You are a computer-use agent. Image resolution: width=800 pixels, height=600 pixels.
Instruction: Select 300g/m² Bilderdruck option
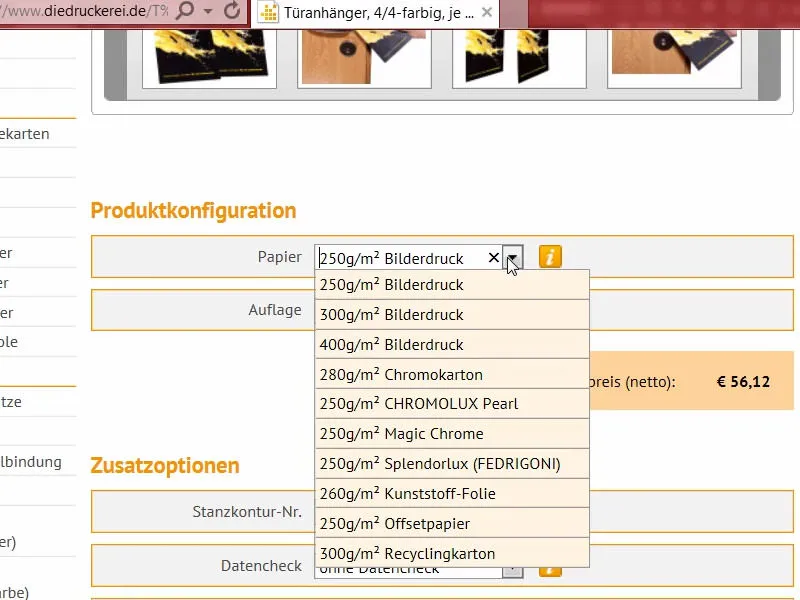point(452,315)
